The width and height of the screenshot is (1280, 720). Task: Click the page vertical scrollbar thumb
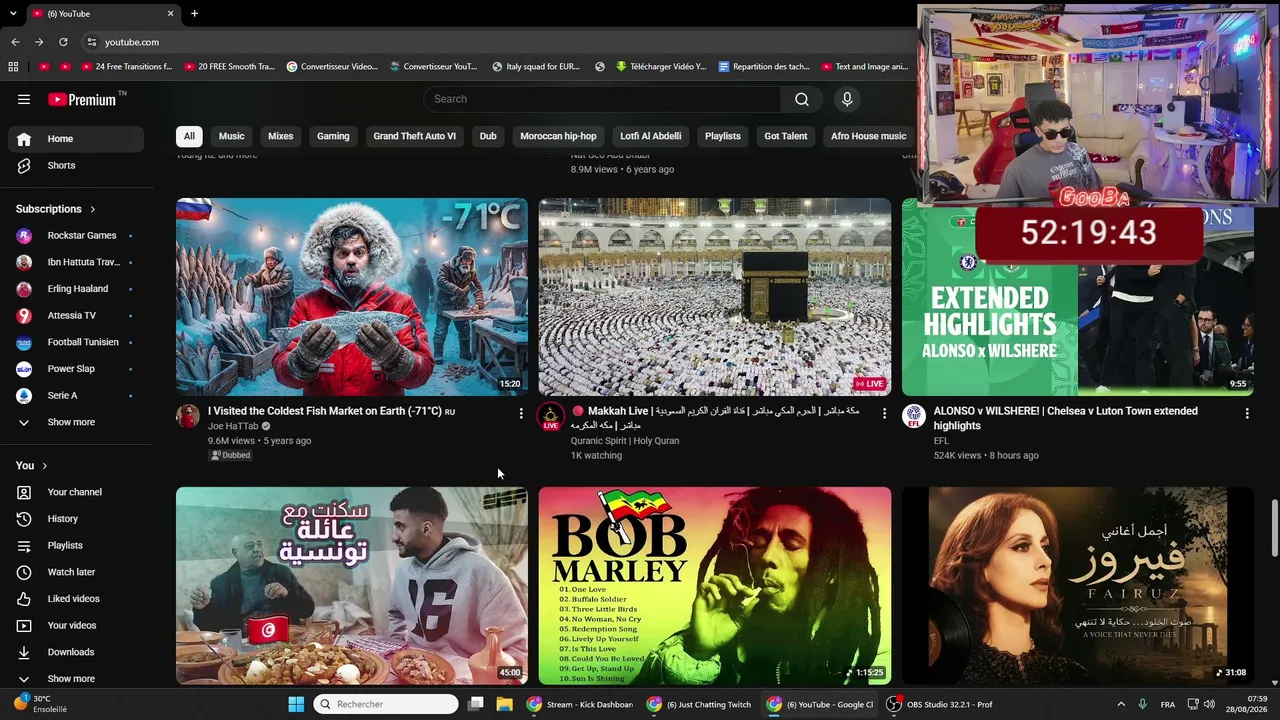(x=1274, y=527)
